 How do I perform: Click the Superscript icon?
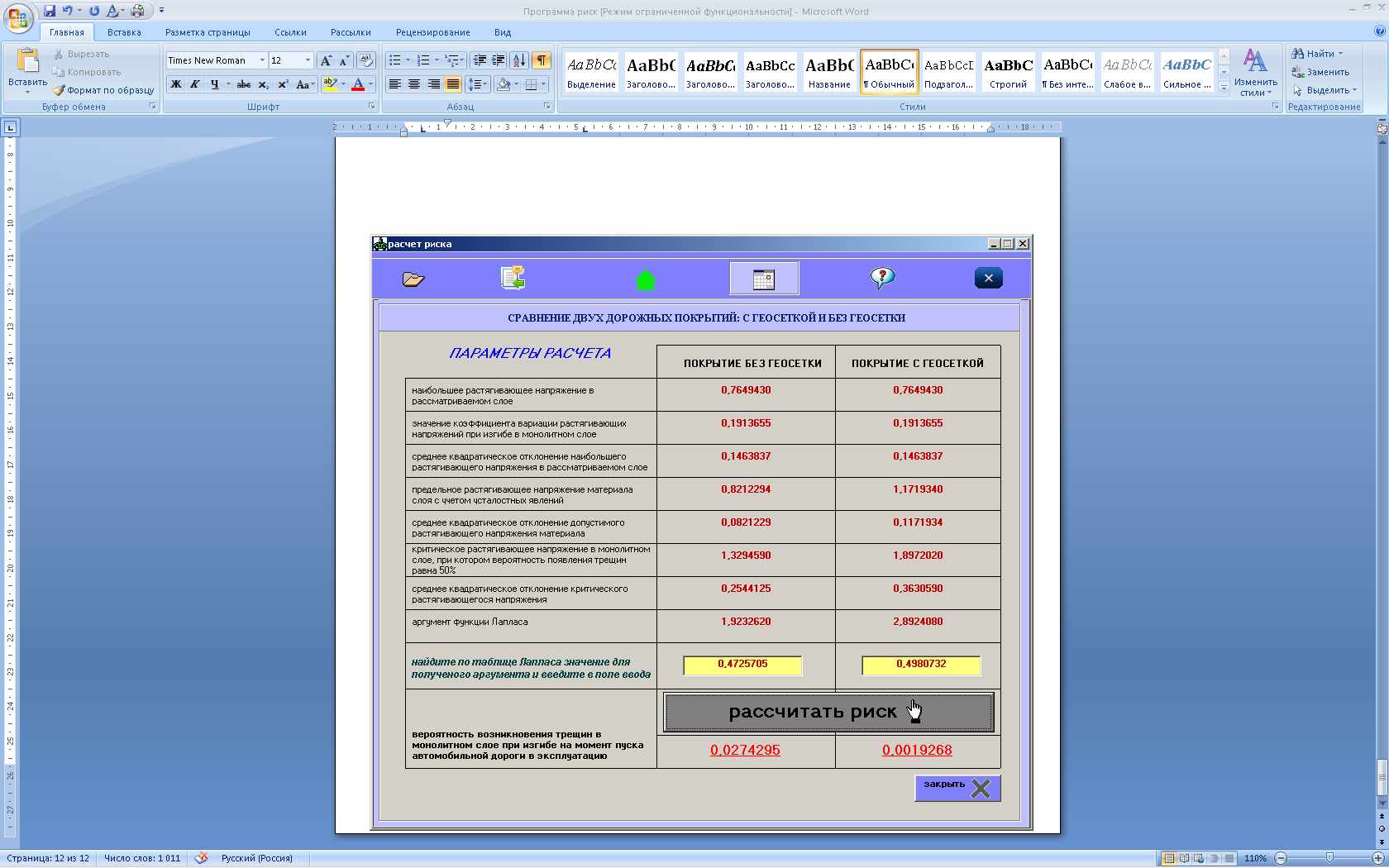pos(283,84)
